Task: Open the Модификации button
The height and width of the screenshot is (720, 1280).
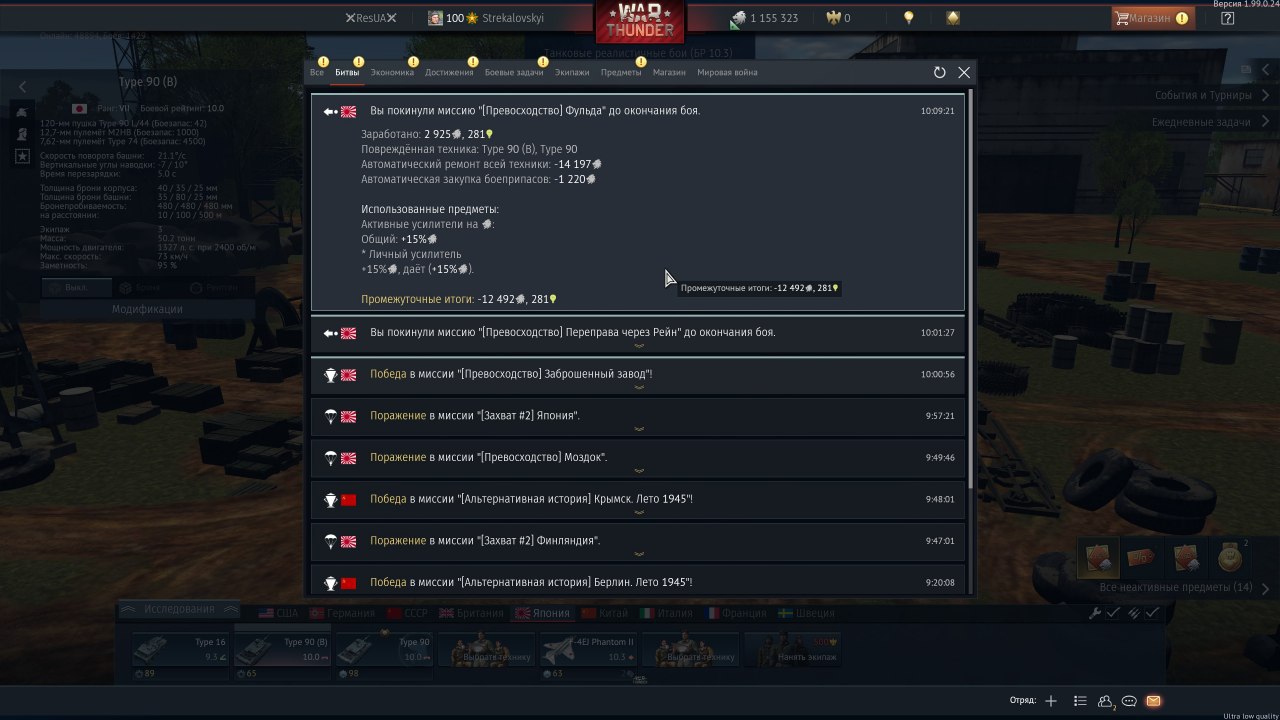Action: (x=147, y=310)
